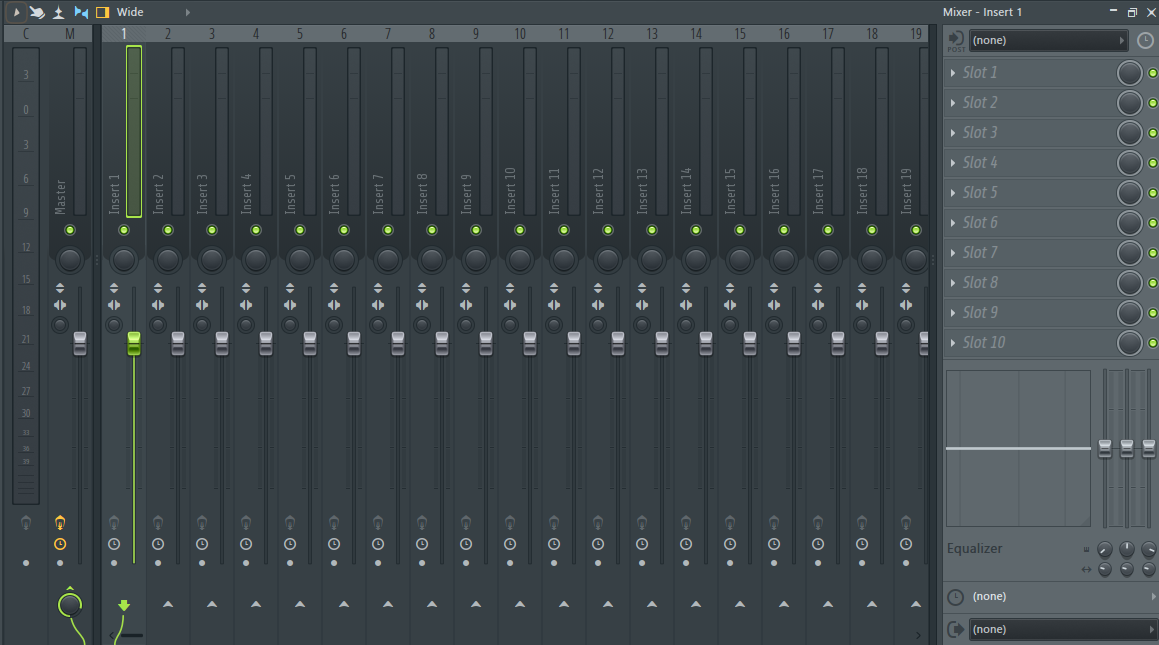Open the latency (none) dropdown
The width and height of the screenshot is (1159, 645).
pyautogui.click(x=1062, y=596)
